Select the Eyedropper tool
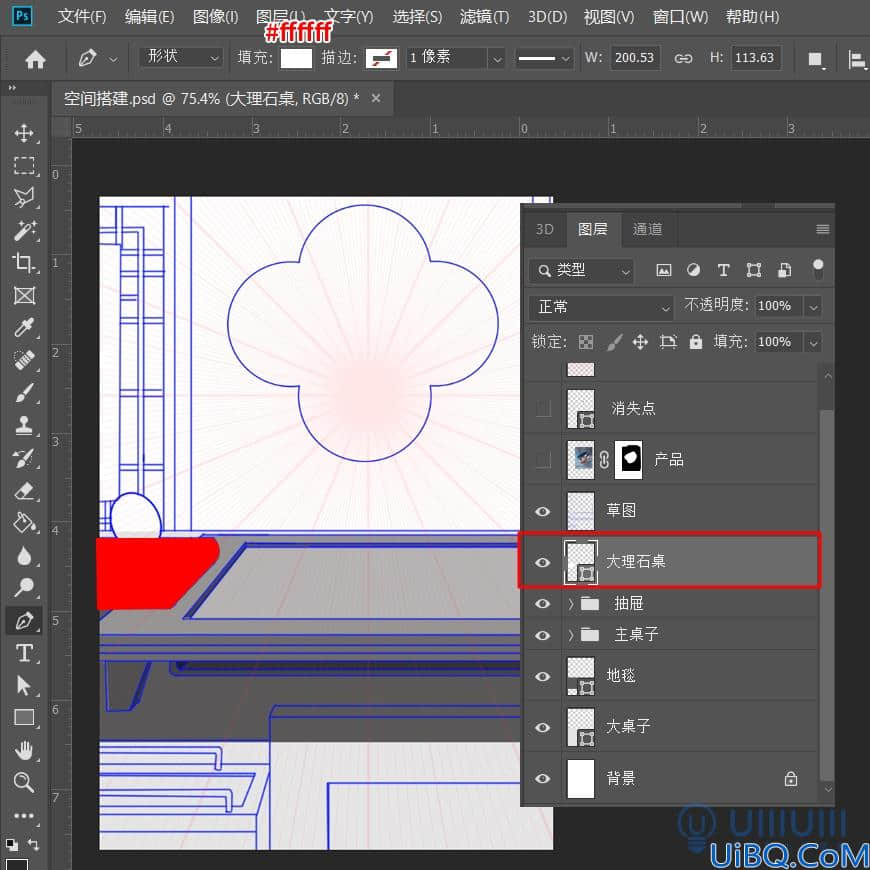Image resolution: width=870 pixels, height=870 pixels. tap(24, 327)
